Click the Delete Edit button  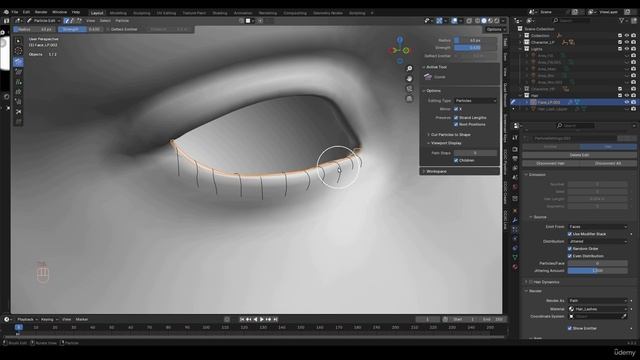click(579, 155)
